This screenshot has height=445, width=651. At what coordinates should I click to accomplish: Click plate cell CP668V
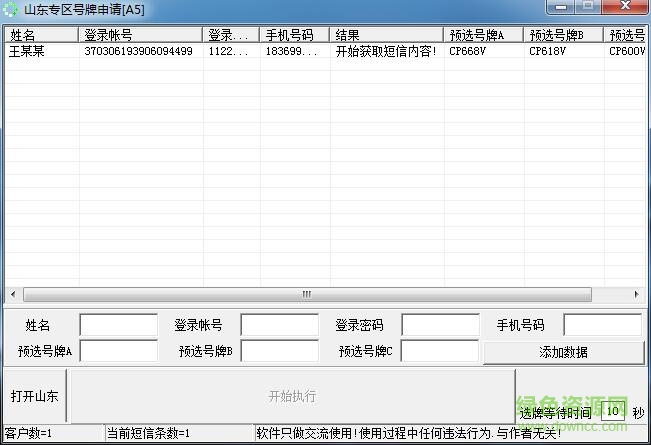pyautogui.click(x=467, y=51)
